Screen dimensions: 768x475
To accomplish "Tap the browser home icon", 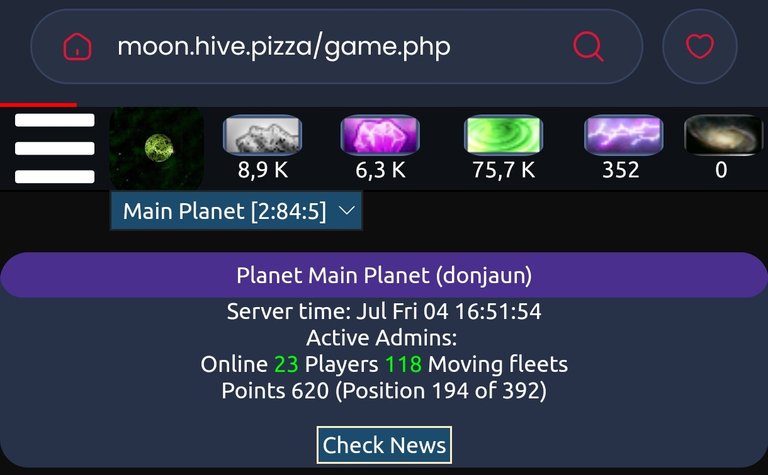I will point(77,47).
